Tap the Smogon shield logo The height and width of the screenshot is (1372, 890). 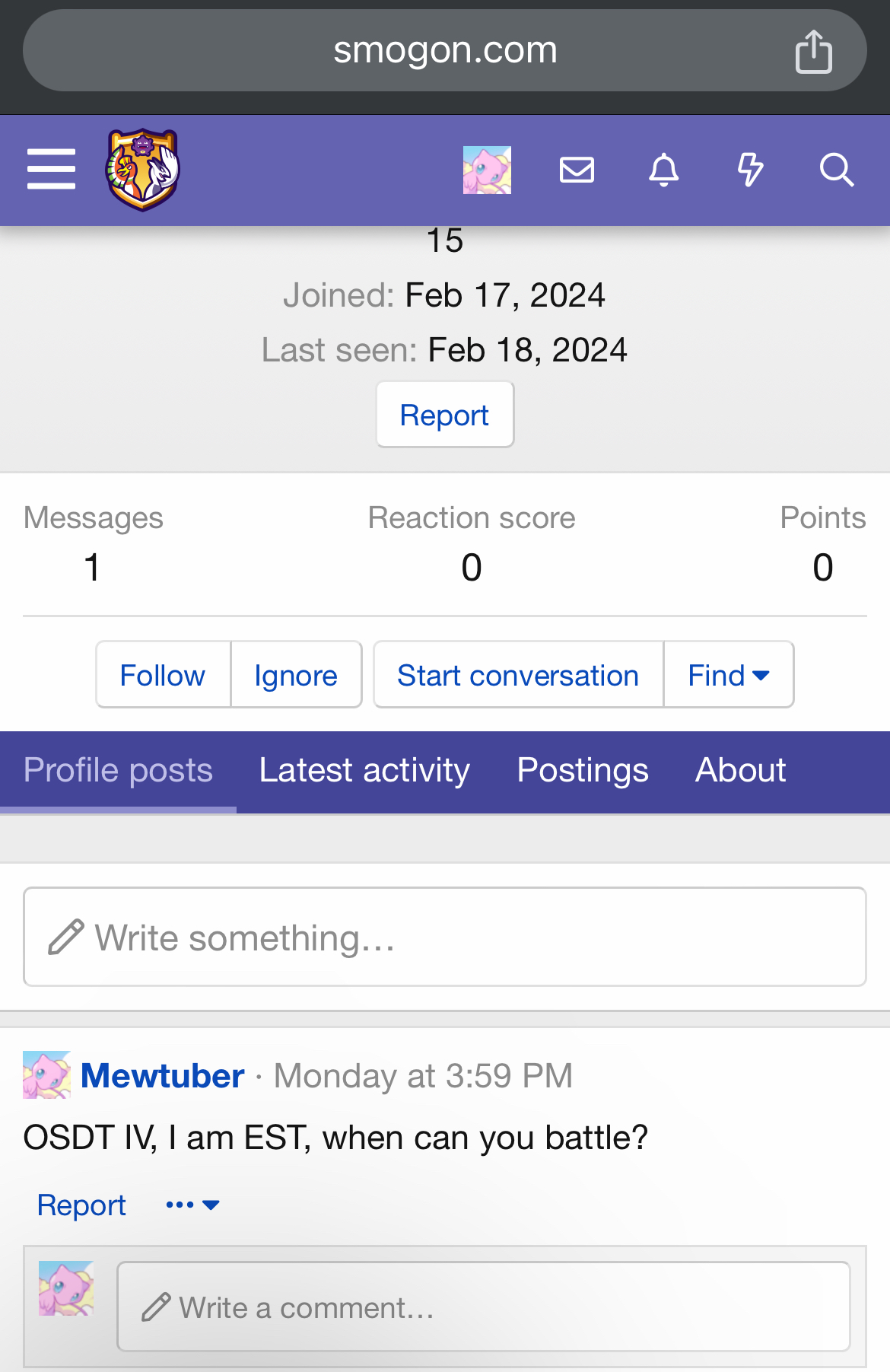tap(142, 169)
